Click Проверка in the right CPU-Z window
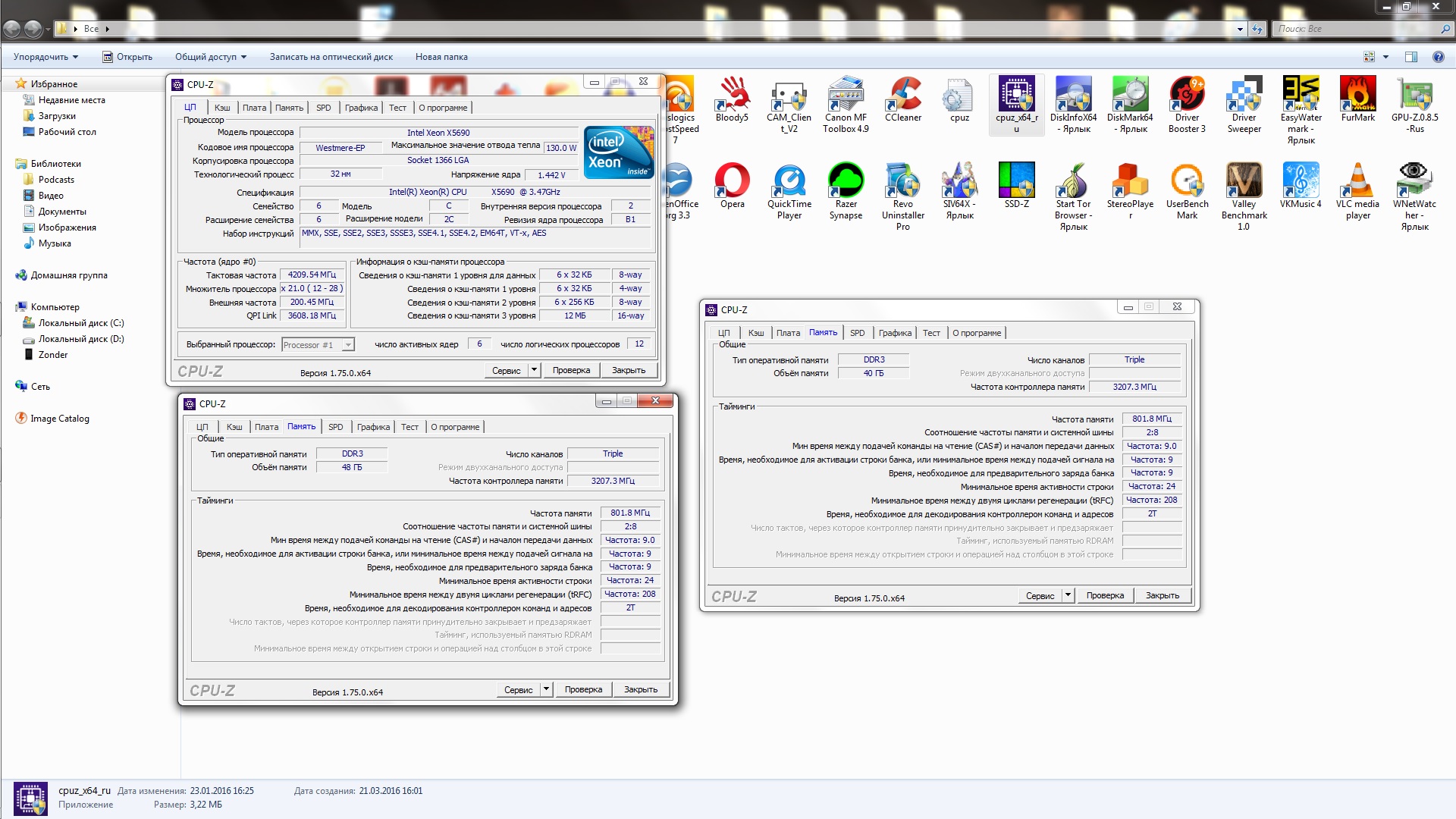This screenshot has height=819, width=1456. pos(1104,595)
